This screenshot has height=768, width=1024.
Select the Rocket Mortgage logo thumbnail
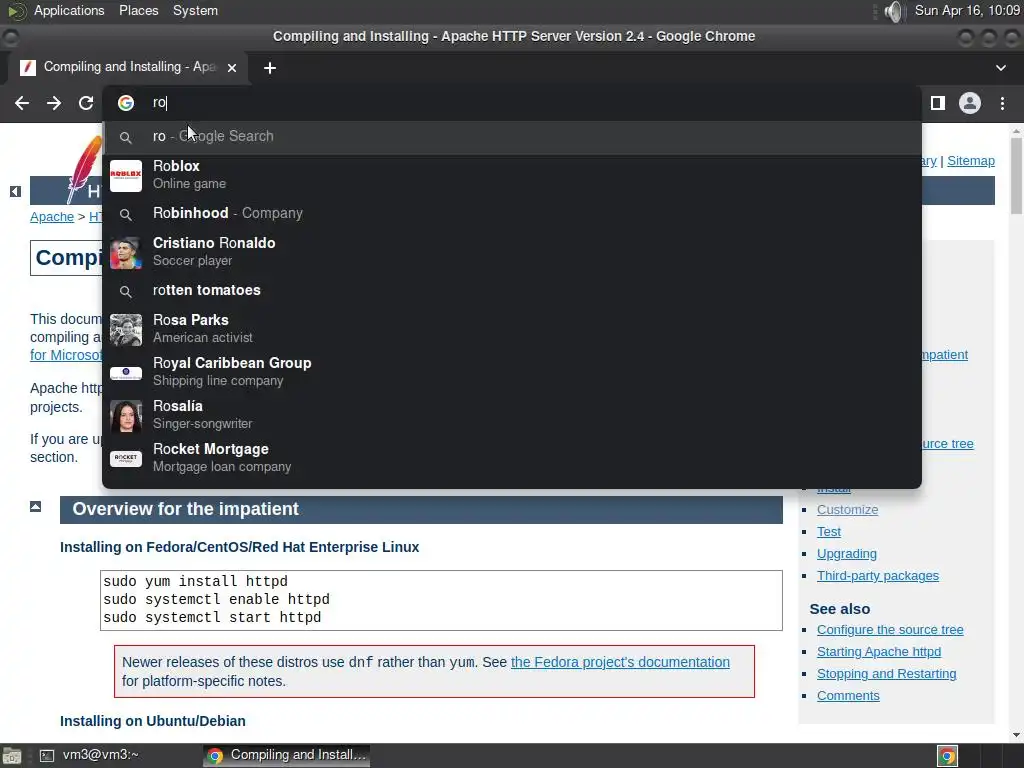126,458
